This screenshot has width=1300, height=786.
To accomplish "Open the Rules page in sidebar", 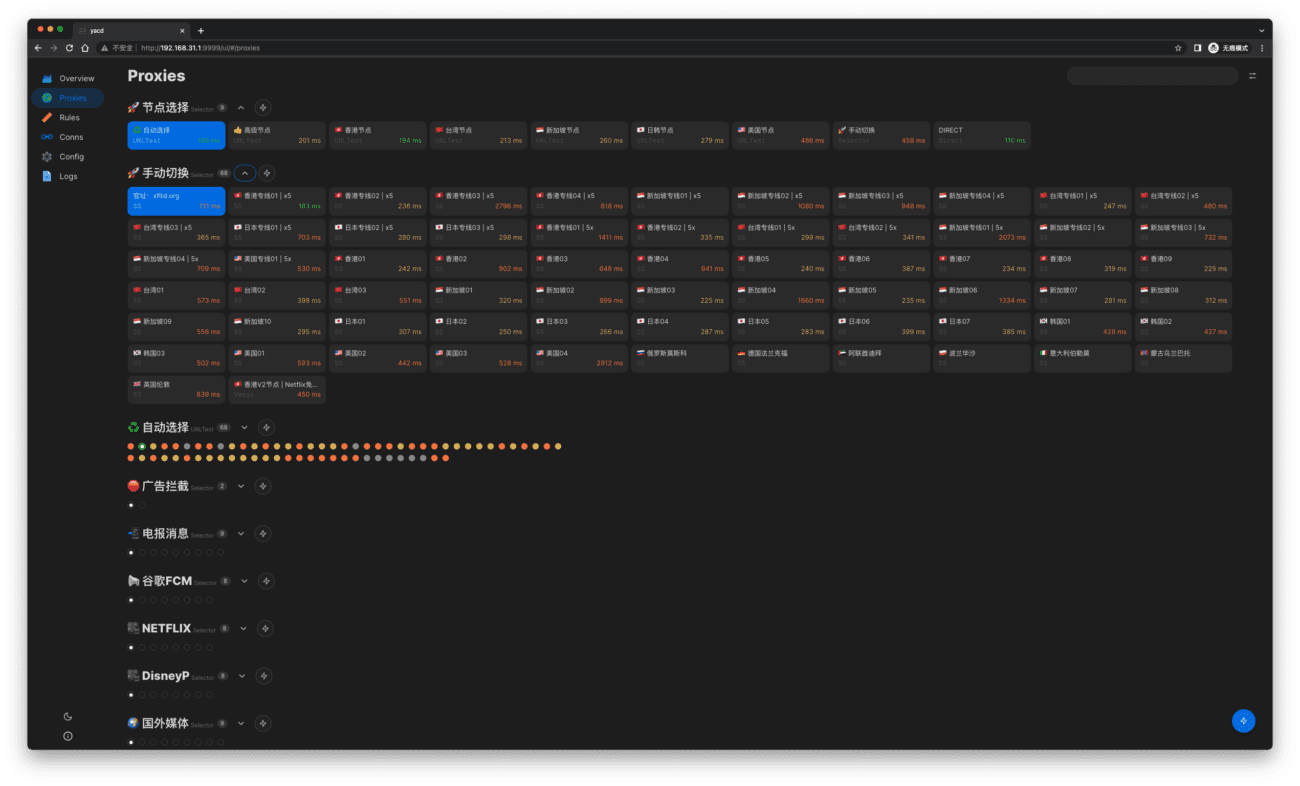I will tap(69, 118).
